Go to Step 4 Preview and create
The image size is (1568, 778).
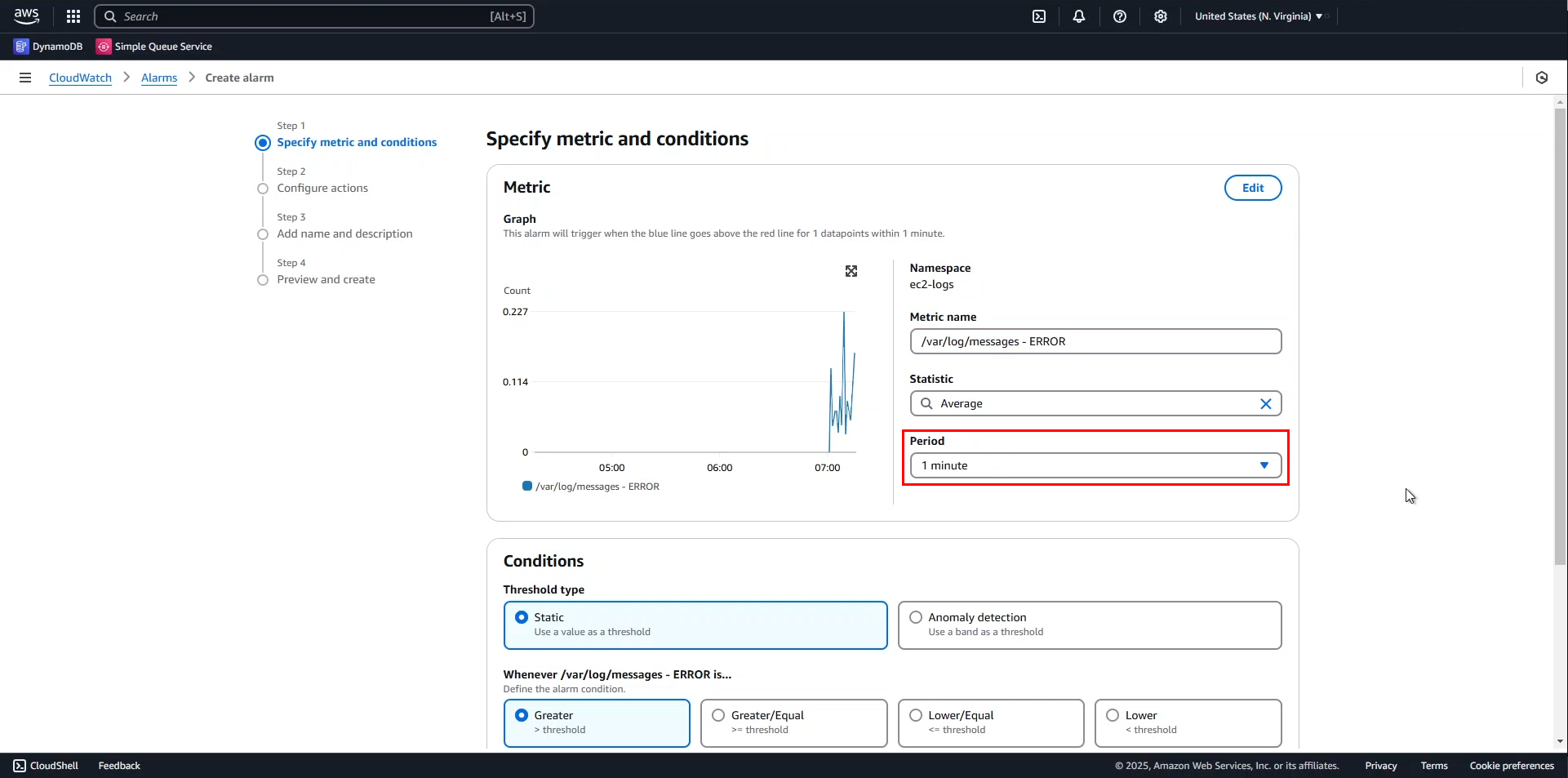(326, 279)
